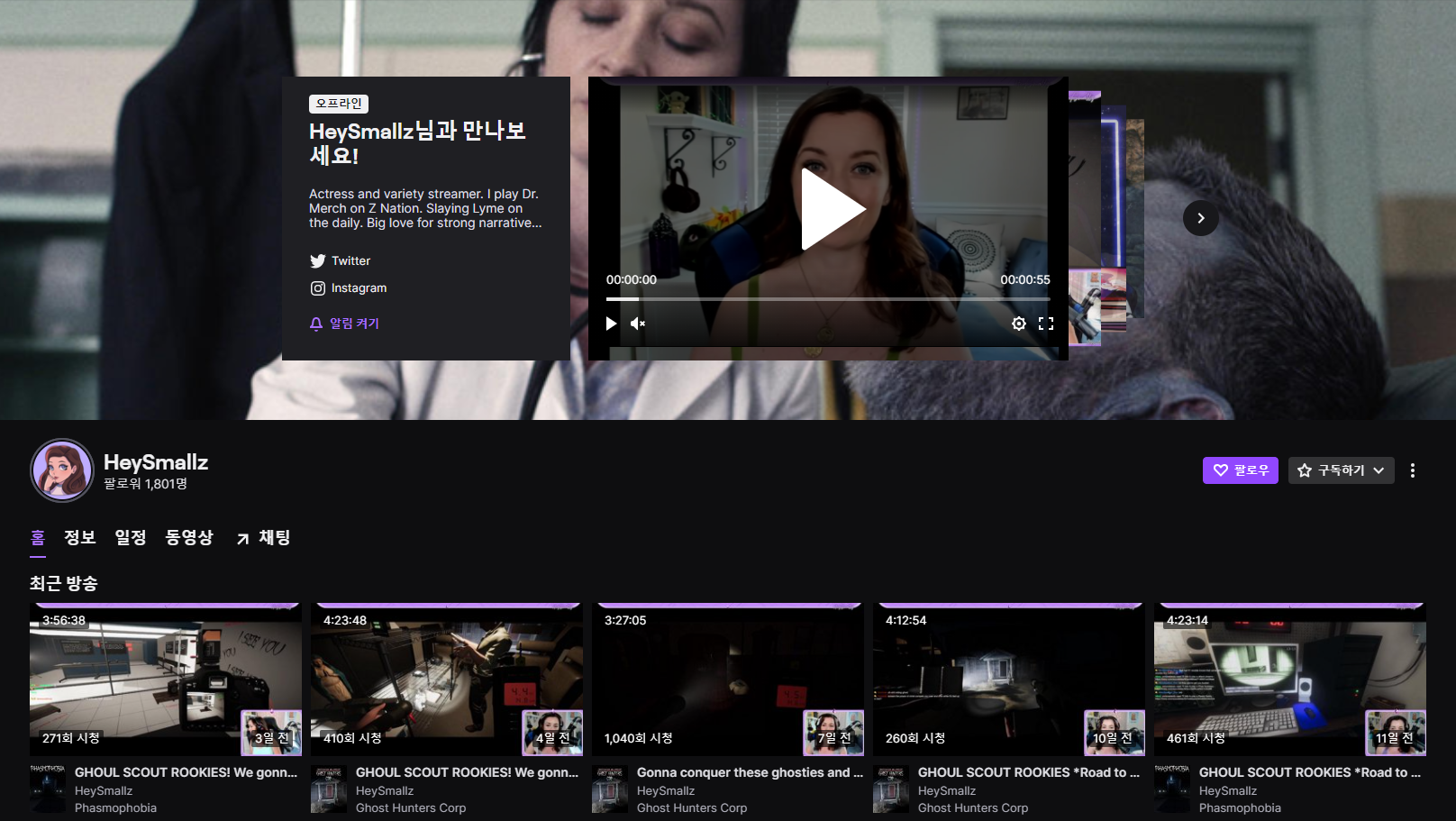Open the 4:23:48 broadcast thumbnail
1456x821 pixels.
(447, 680)
